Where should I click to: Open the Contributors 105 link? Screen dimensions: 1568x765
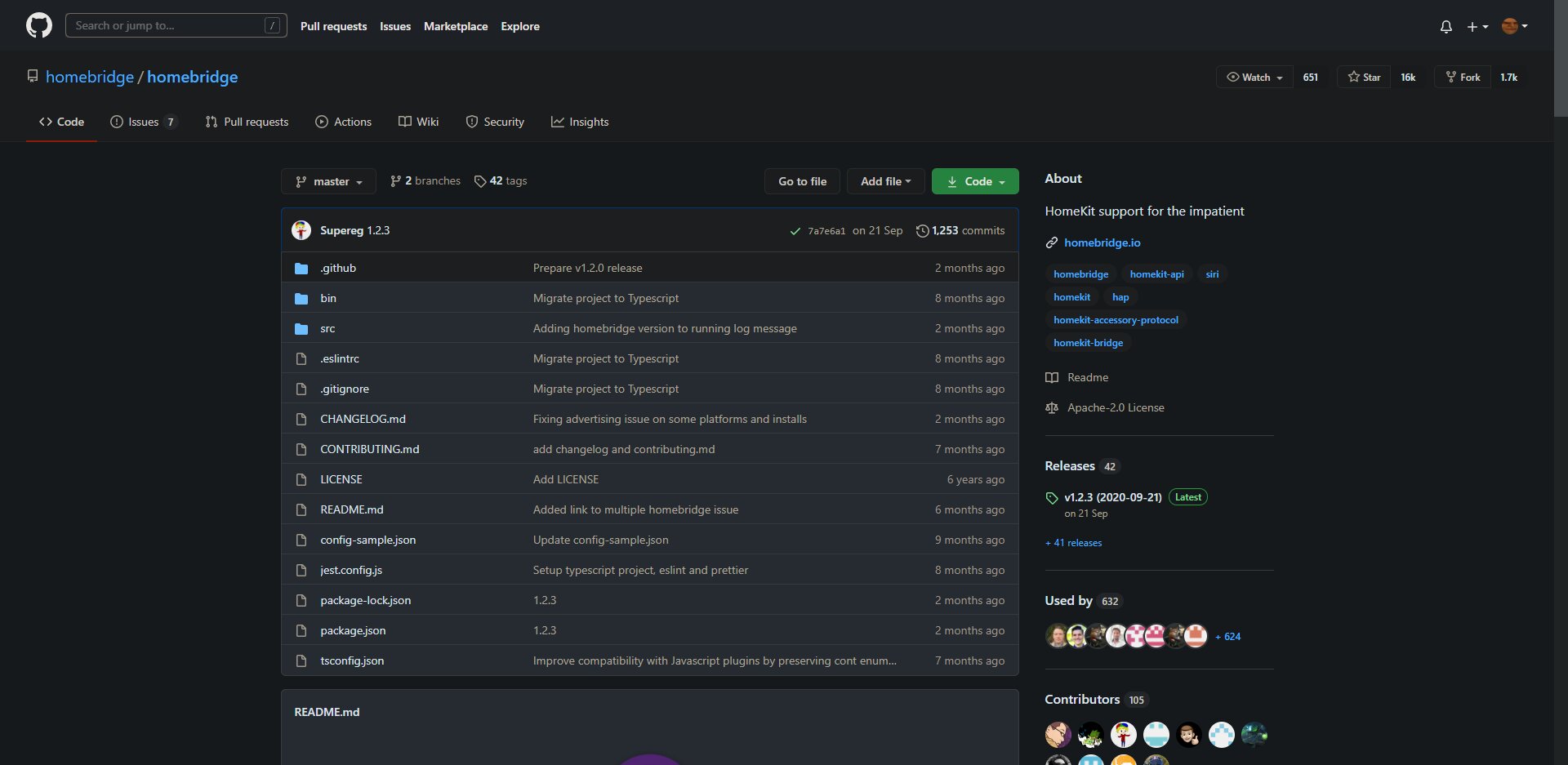tap(1096, 700)
